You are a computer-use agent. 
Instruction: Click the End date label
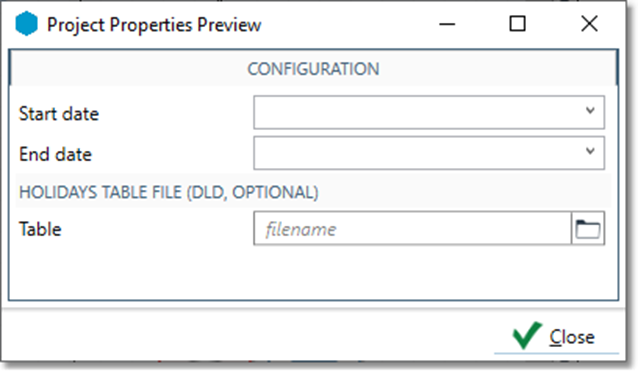tap(56, 154)
